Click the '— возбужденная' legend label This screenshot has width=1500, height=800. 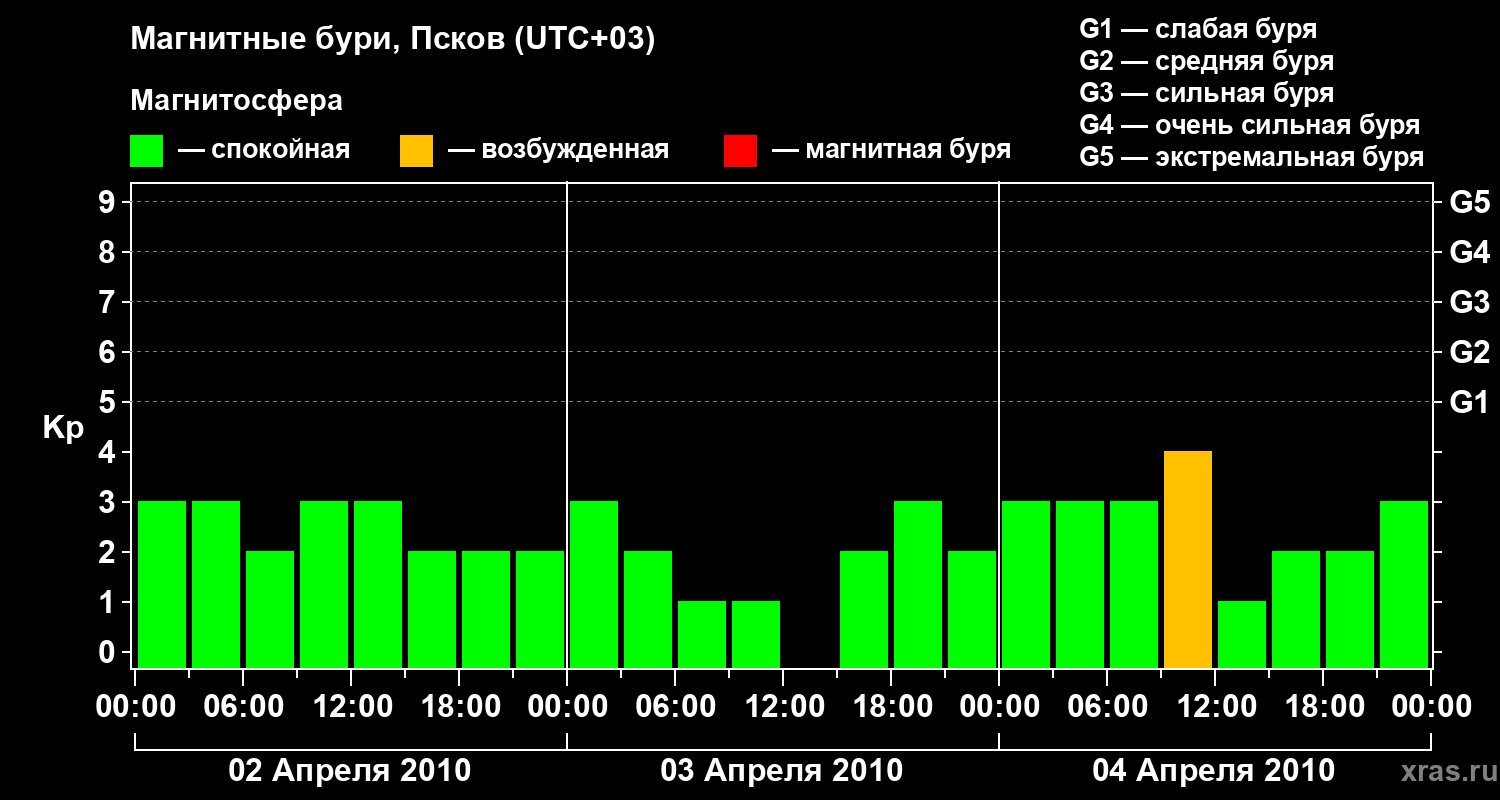pos(558,150)
